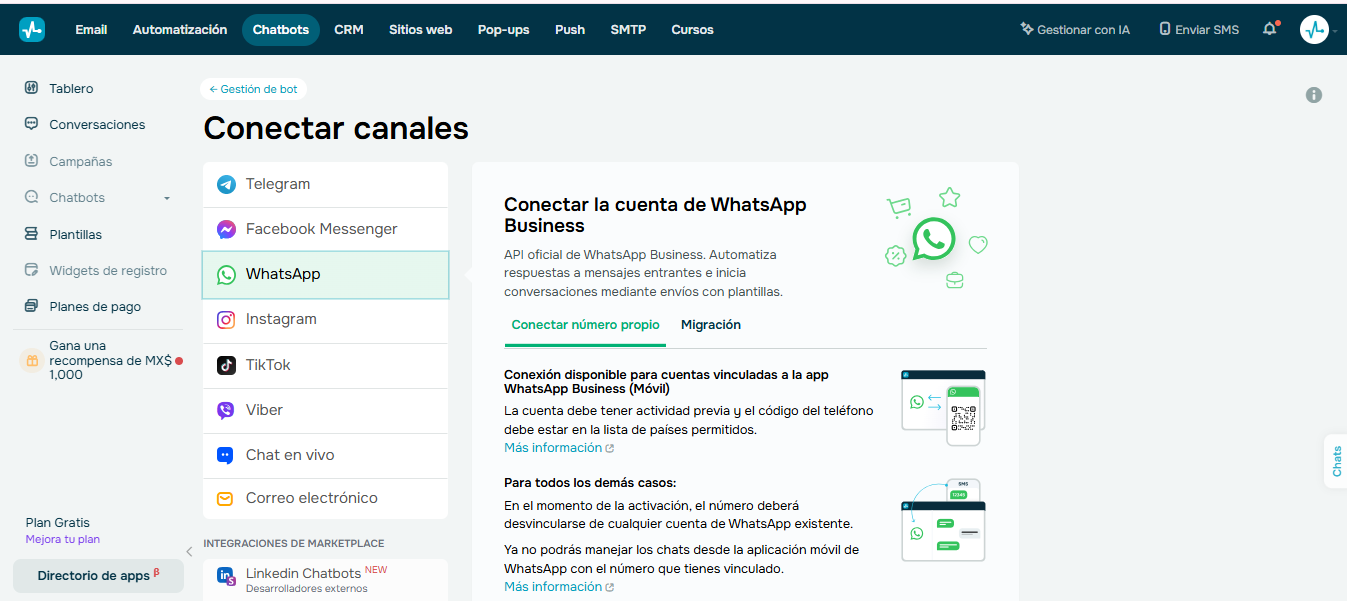Select the Correo electrónico channel row
Image resolution: width=1347 pixels, height=601 pixels.
click(326, 498)
